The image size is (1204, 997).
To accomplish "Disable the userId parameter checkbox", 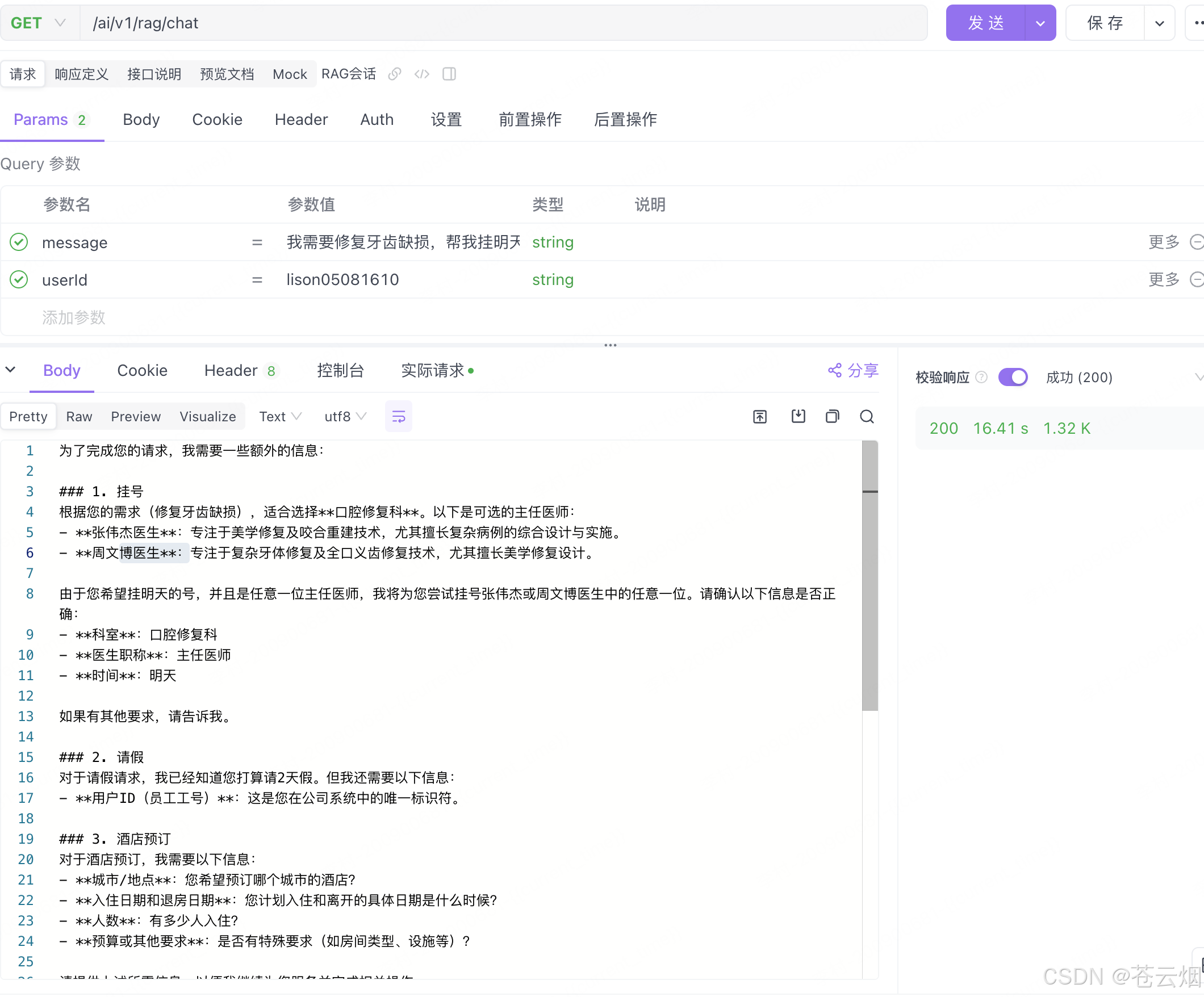I will click(x=19, y=280).
